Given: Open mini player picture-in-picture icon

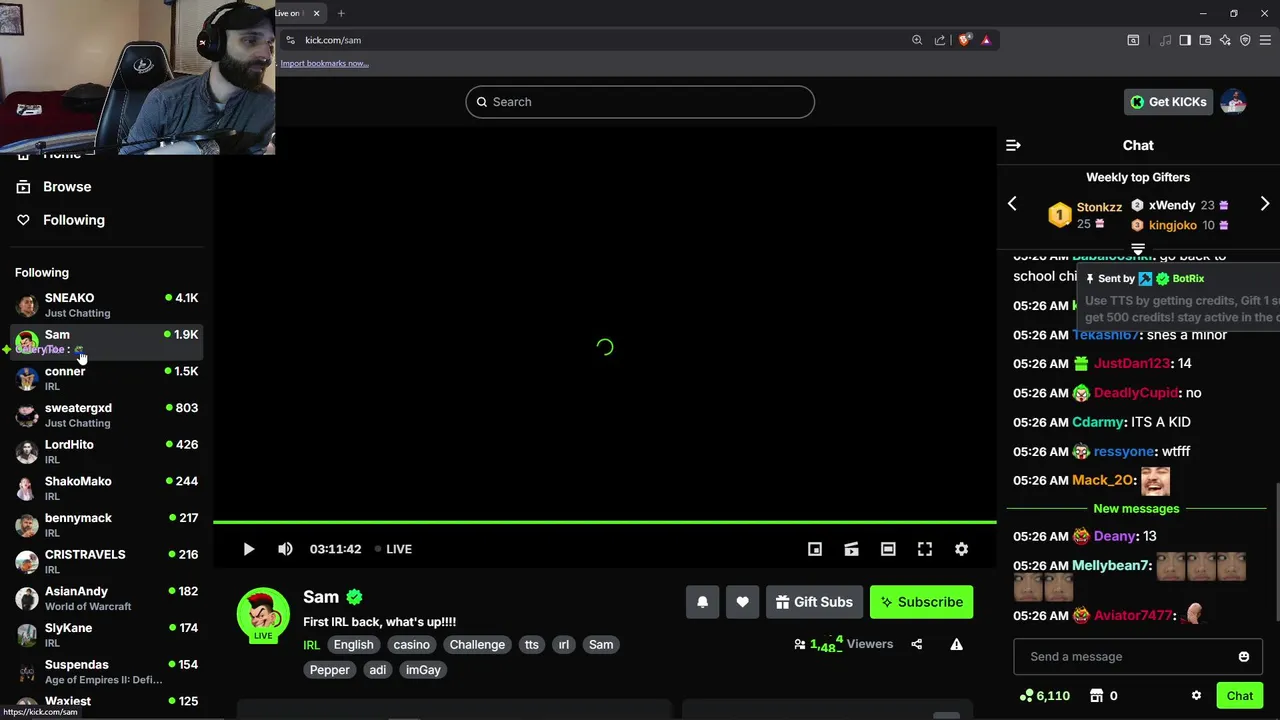Looking at the screenshot, I should 815,549.
